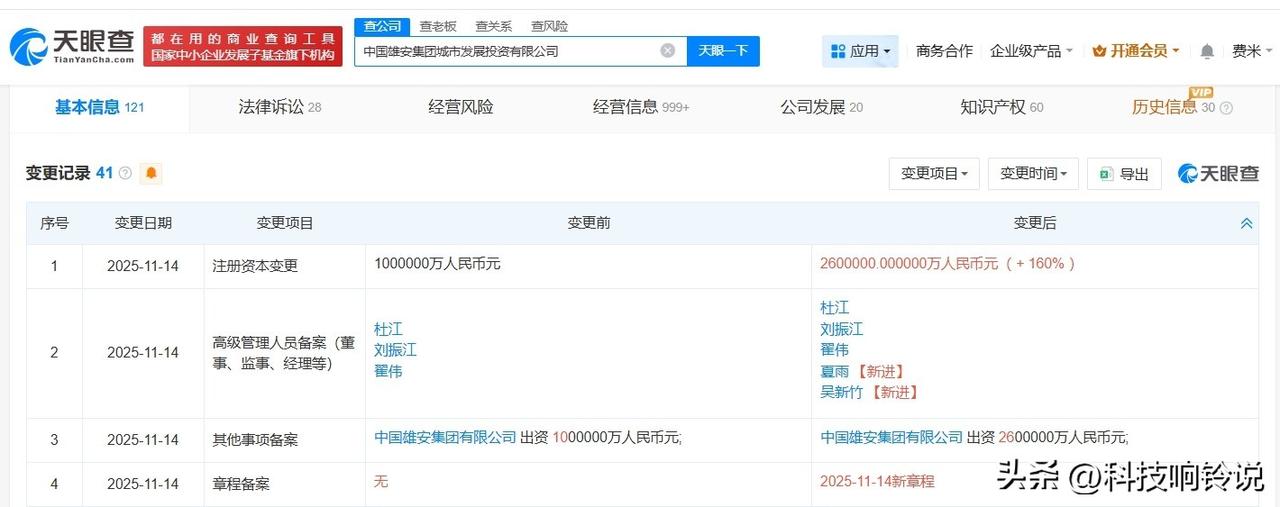Open 翟伟 link in 变更后 column
Image resolution: width=1280 pixels, height=507 pixels.
(x=835, y=350)
